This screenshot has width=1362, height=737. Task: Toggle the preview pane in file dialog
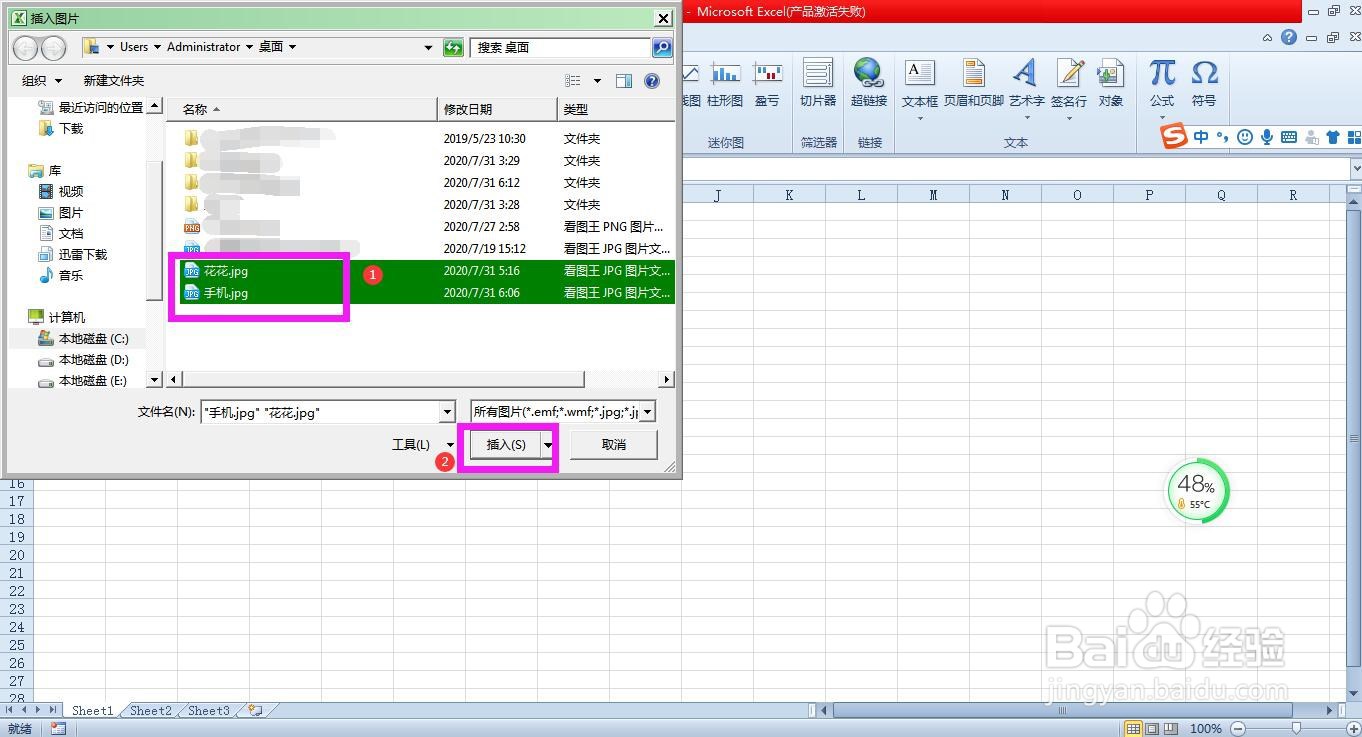pyautogui.click(x=624, y=81)
